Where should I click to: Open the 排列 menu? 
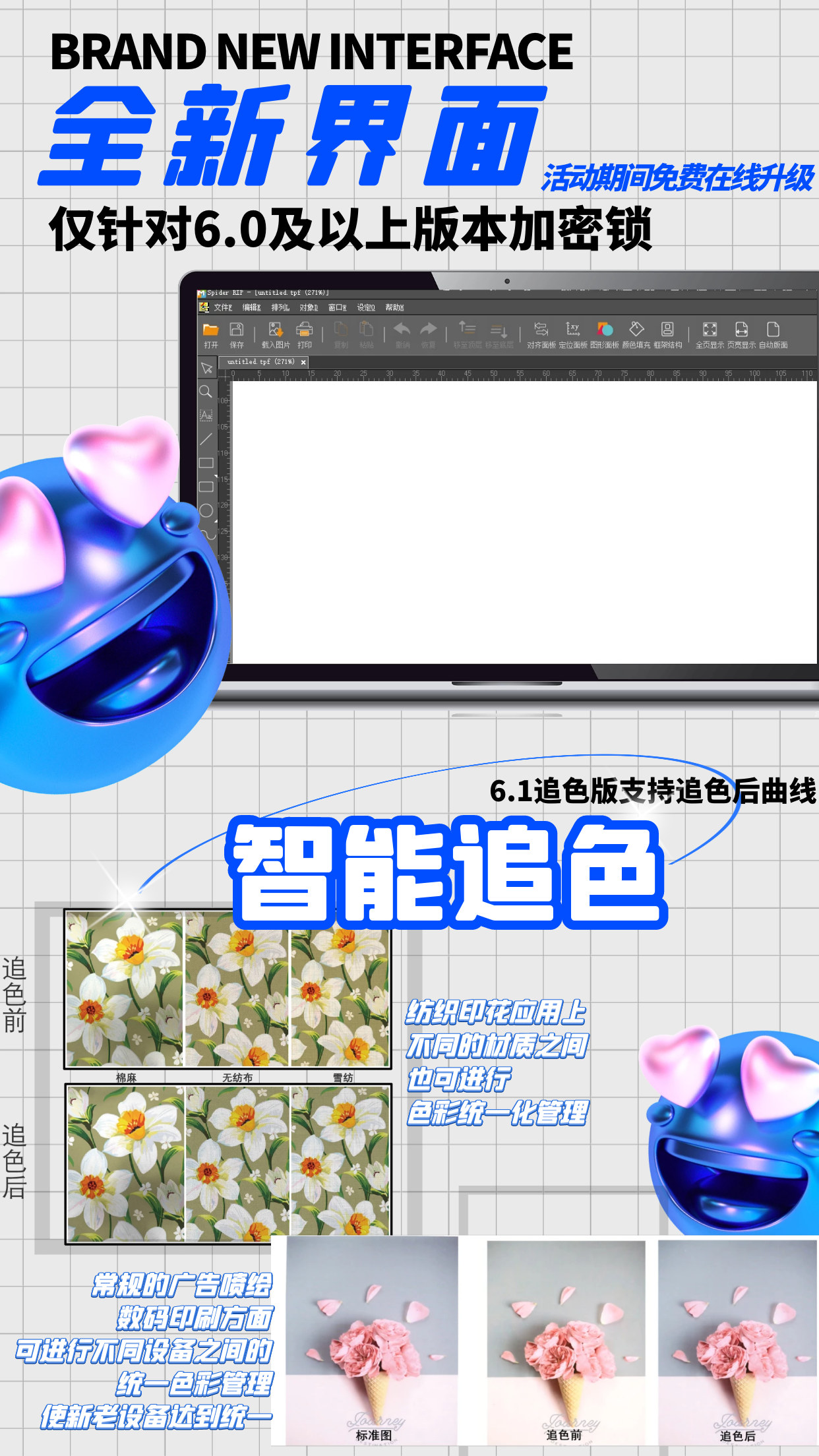point(280,307)
